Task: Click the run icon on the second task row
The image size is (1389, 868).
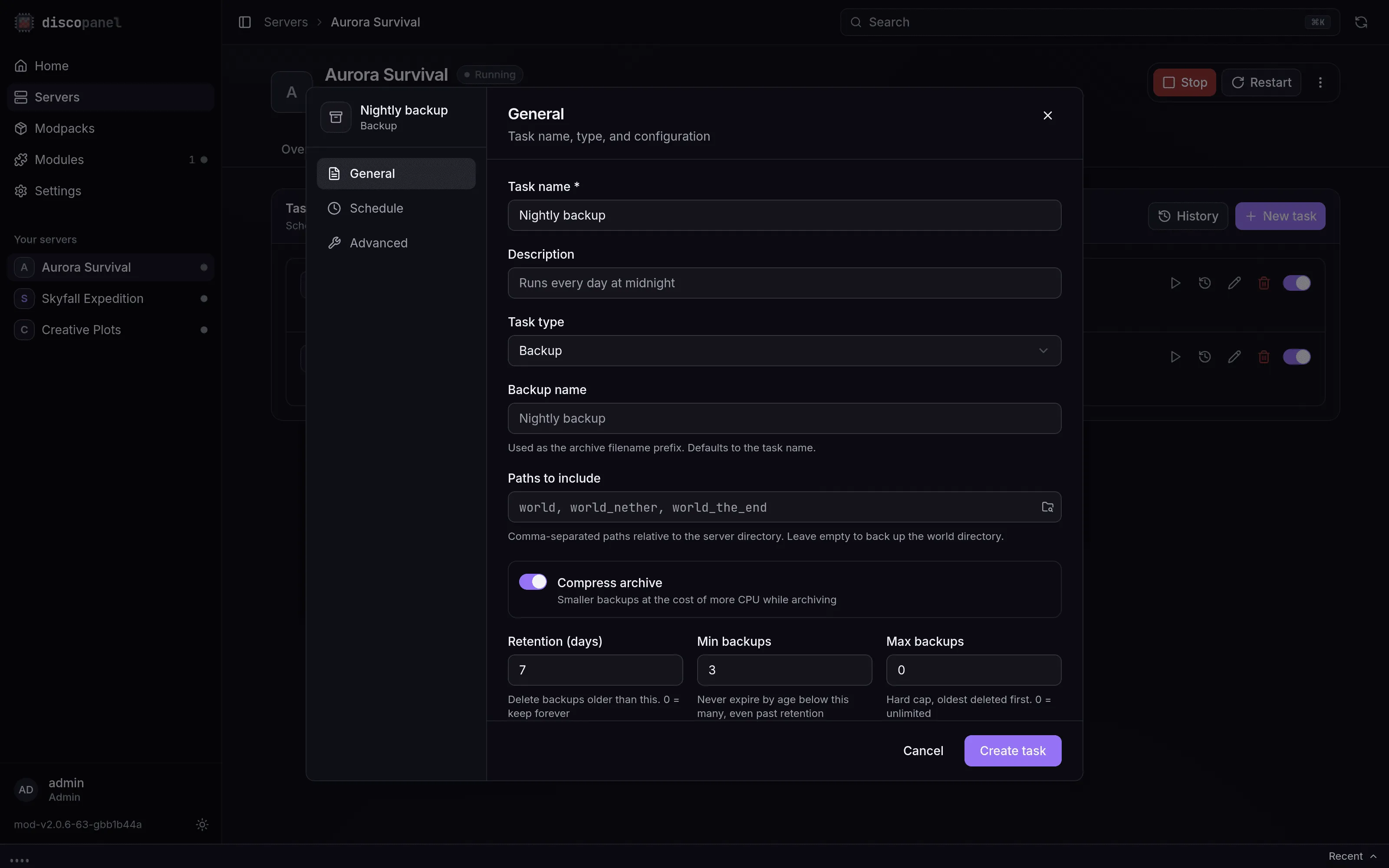Action: coord(1175,357)
